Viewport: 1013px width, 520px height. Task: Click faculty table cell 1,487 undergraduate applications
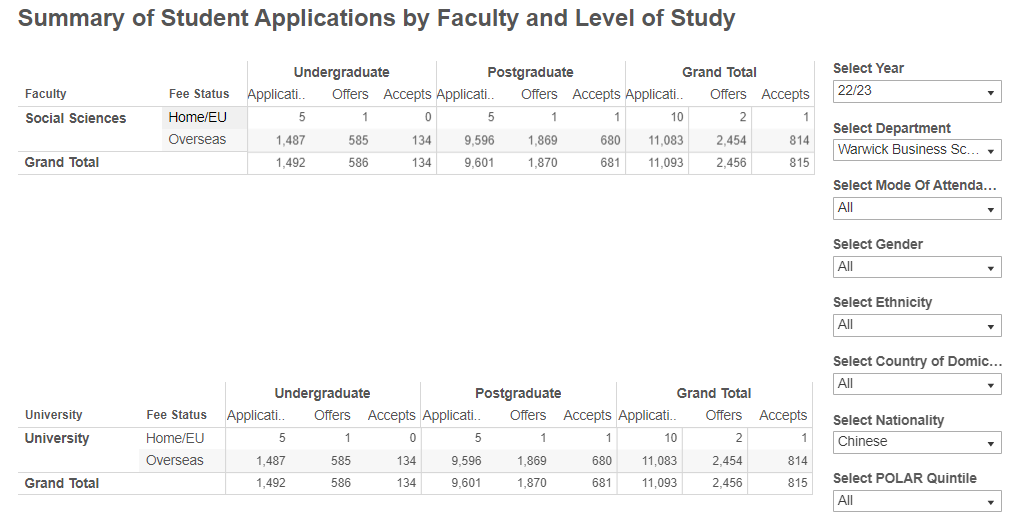coord(290,140)
